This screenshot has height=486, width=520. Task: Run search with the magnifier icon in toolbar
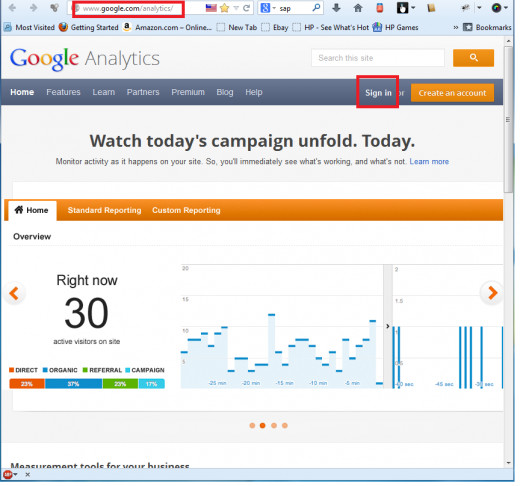(x=316, y=8)
